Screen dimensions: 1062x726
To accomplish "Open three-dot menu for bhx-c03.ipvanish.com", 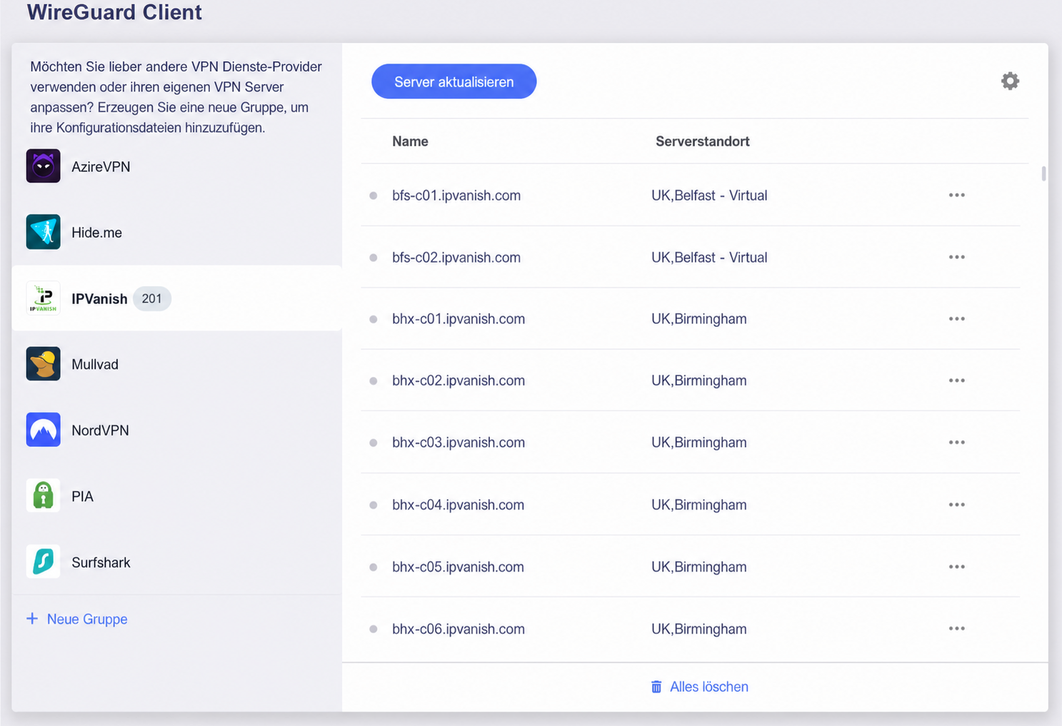I will (956, 442).
